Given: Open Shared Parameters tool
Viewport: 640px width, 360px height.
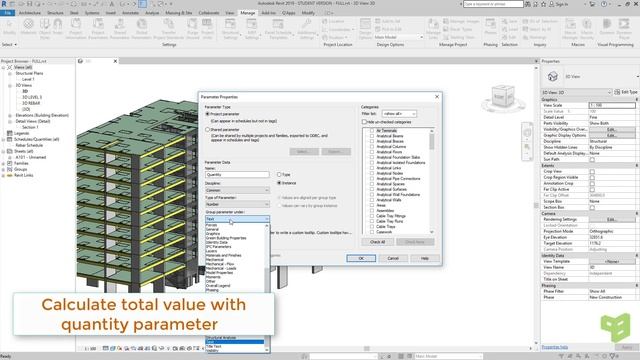Looking at the screenshot, I should click(x=120, y=29).
